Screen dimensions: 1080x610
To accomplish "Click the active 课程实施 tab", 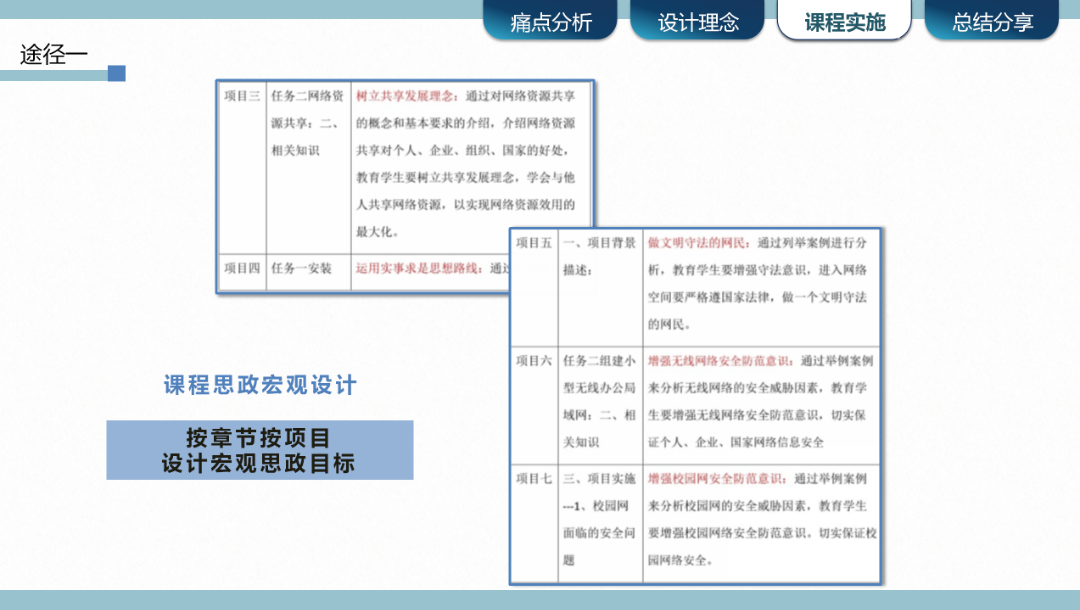I will click(x=844, y=20).
